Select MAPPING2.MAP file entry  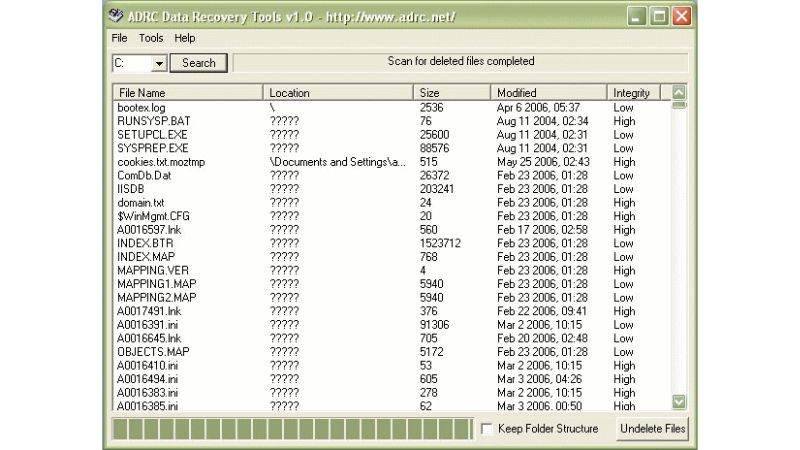tap(392, 297)
